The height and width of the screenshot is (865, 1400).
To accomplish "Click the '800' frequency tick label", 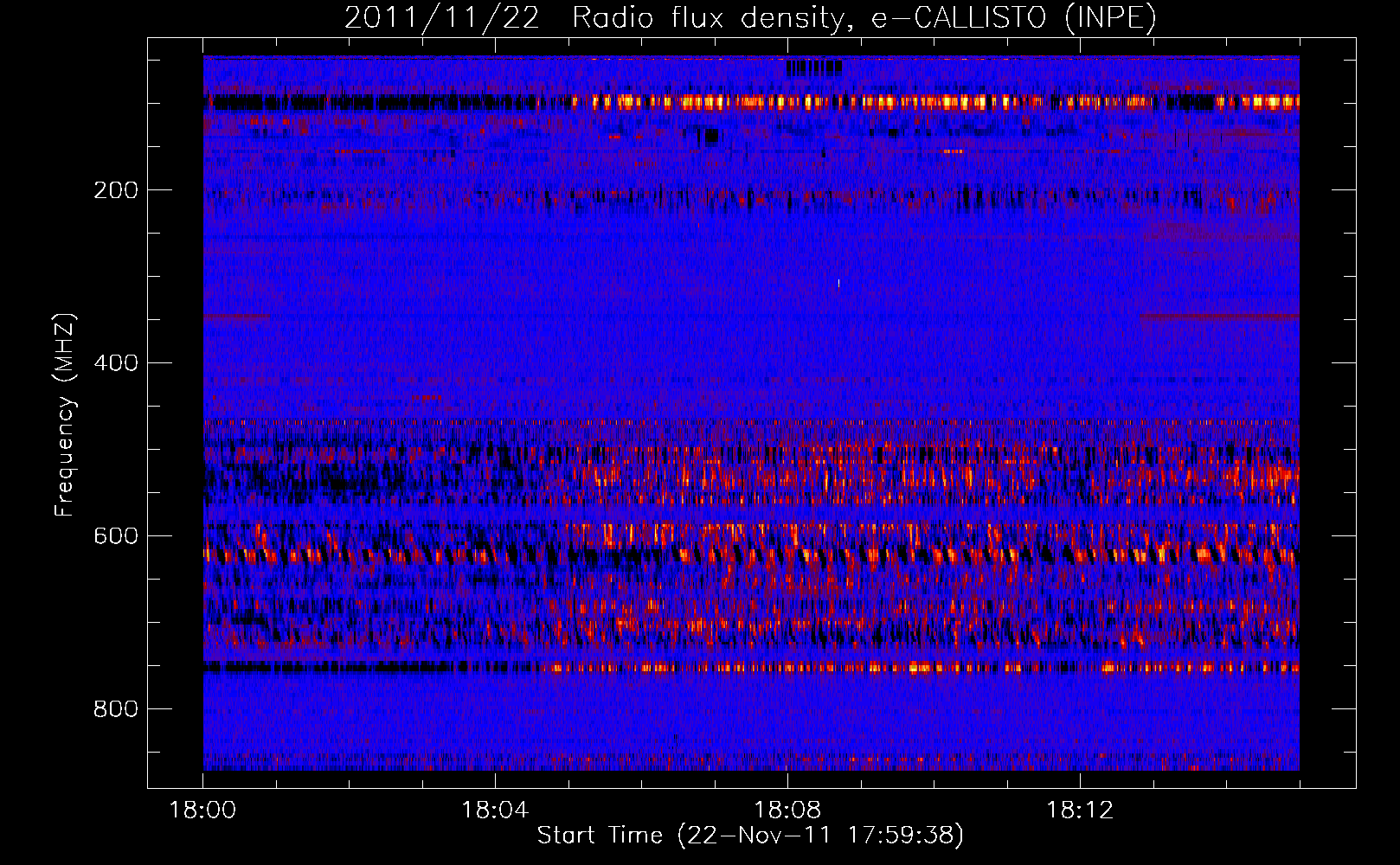I will coord(116,709).
